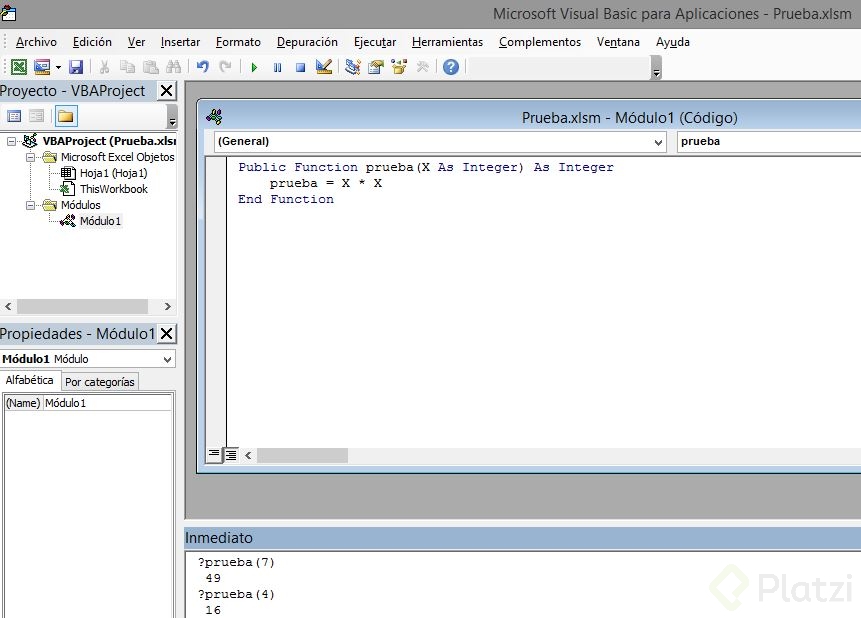
Task: Click the Paste clipboard icon
Action: 150,67
